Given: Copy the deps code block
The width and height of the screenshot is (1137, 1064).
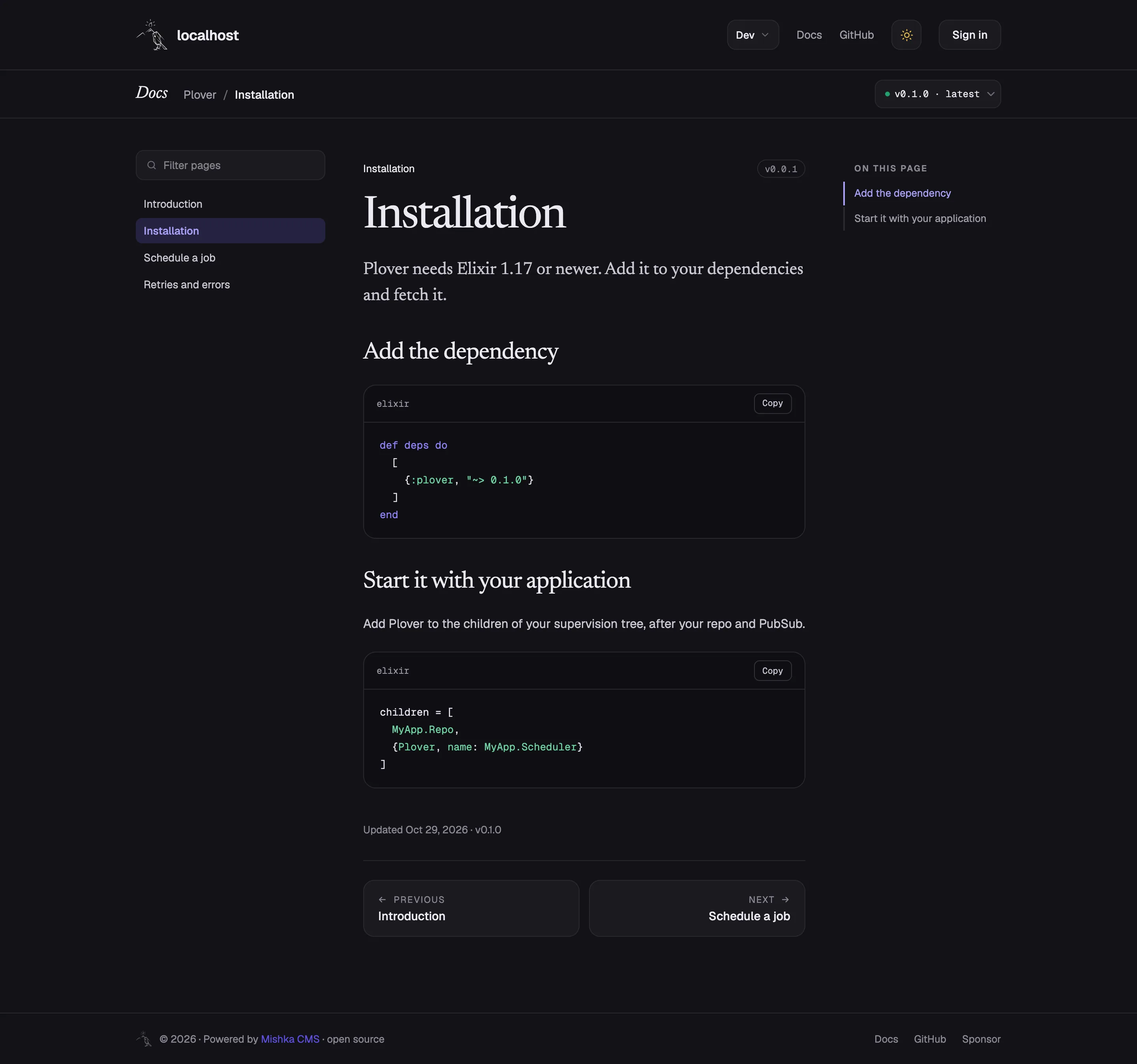Looking at the screenshot, I should tap(772, 403).
